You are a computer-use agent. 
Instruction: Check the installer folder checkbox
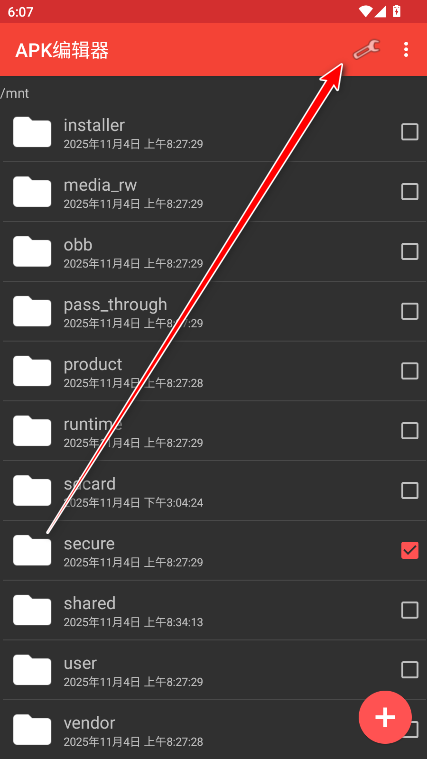(410, 132)
